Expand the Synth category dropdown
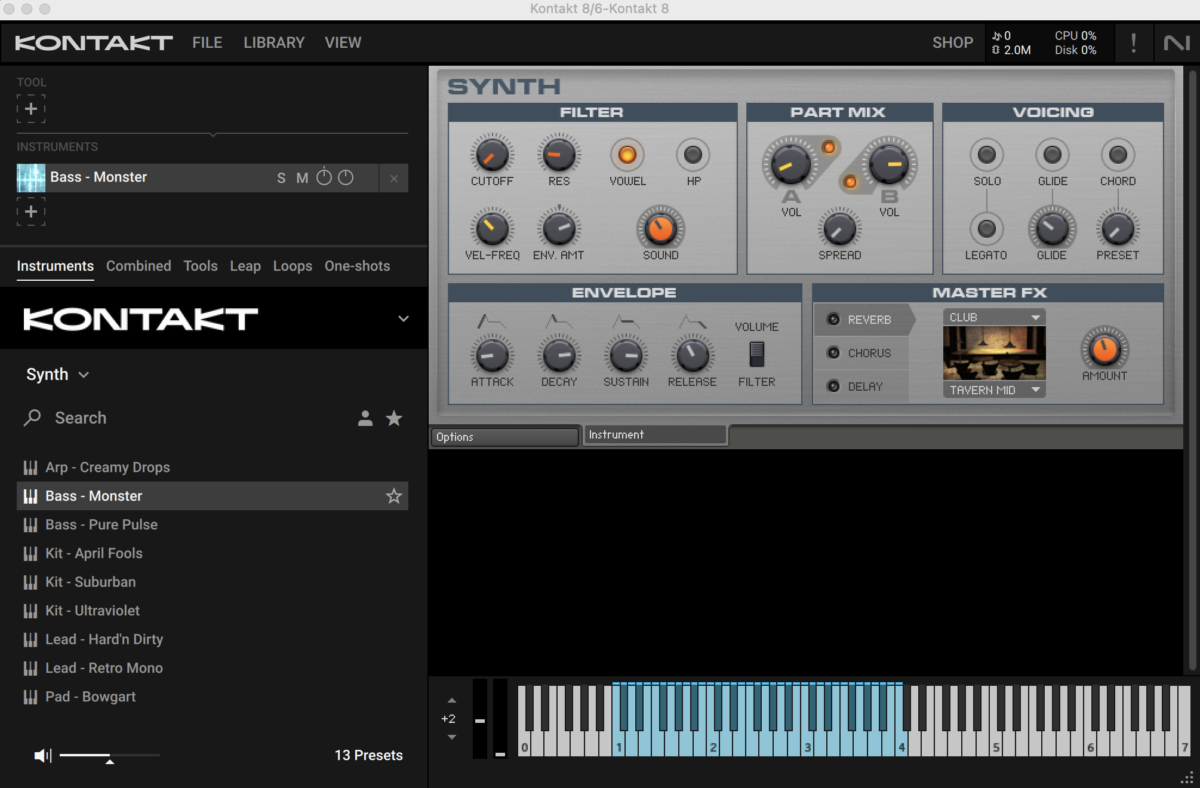This screenshot has width=1200, height=788. 58,374
